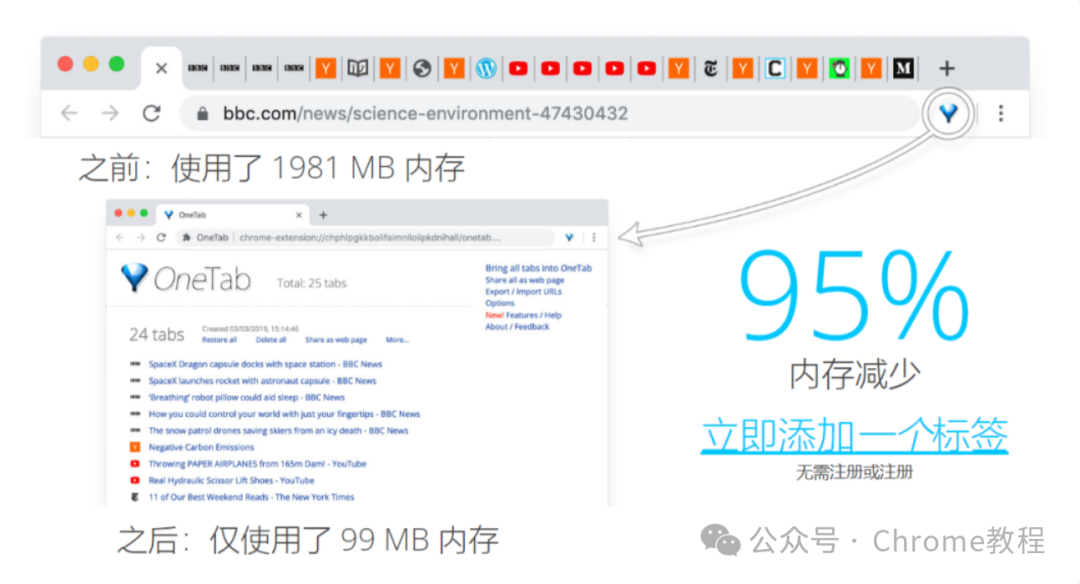Open "11 of Our Best Weekend Reads" link
The height and width of the screenshot is (584, 1080).
coord(251,497)
